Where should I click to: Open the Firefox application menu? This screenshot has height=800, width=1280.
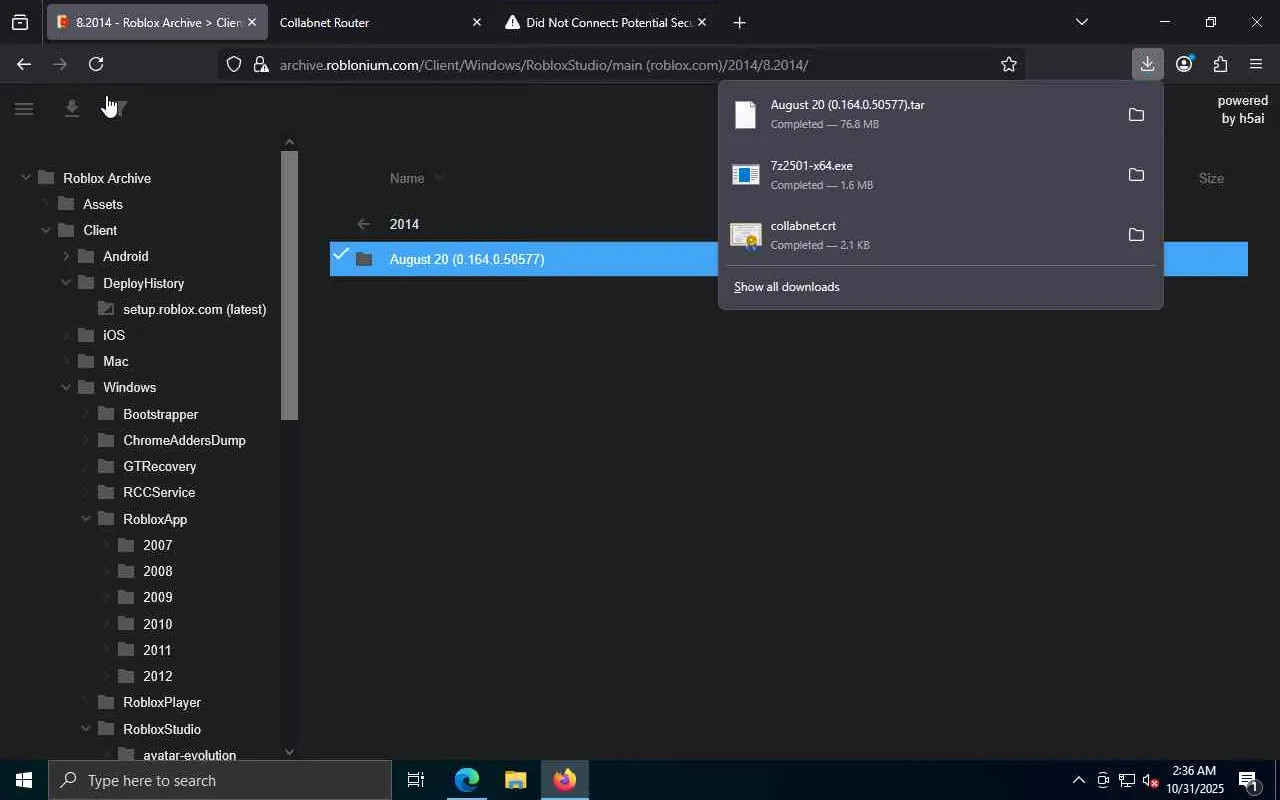[1256, 64]
